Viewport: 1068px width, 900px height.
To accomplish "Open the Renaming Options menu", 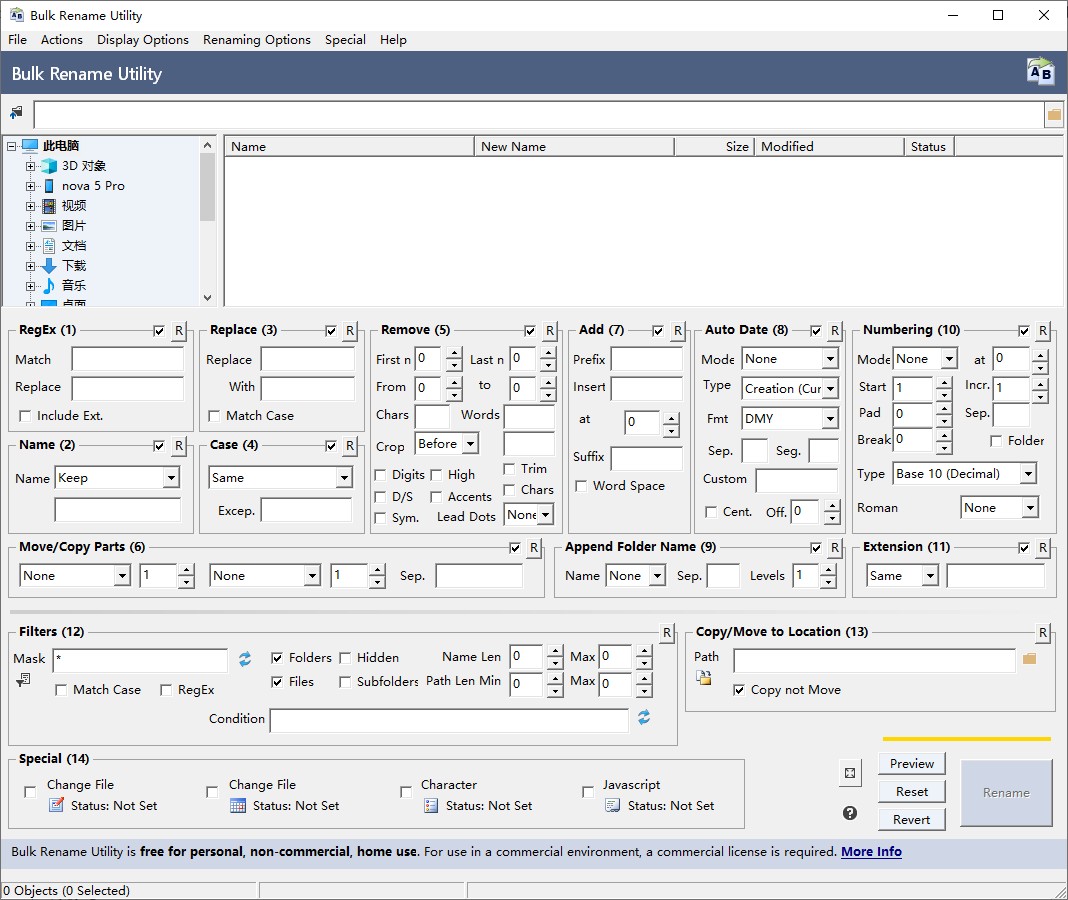I will tap(256, 40).
